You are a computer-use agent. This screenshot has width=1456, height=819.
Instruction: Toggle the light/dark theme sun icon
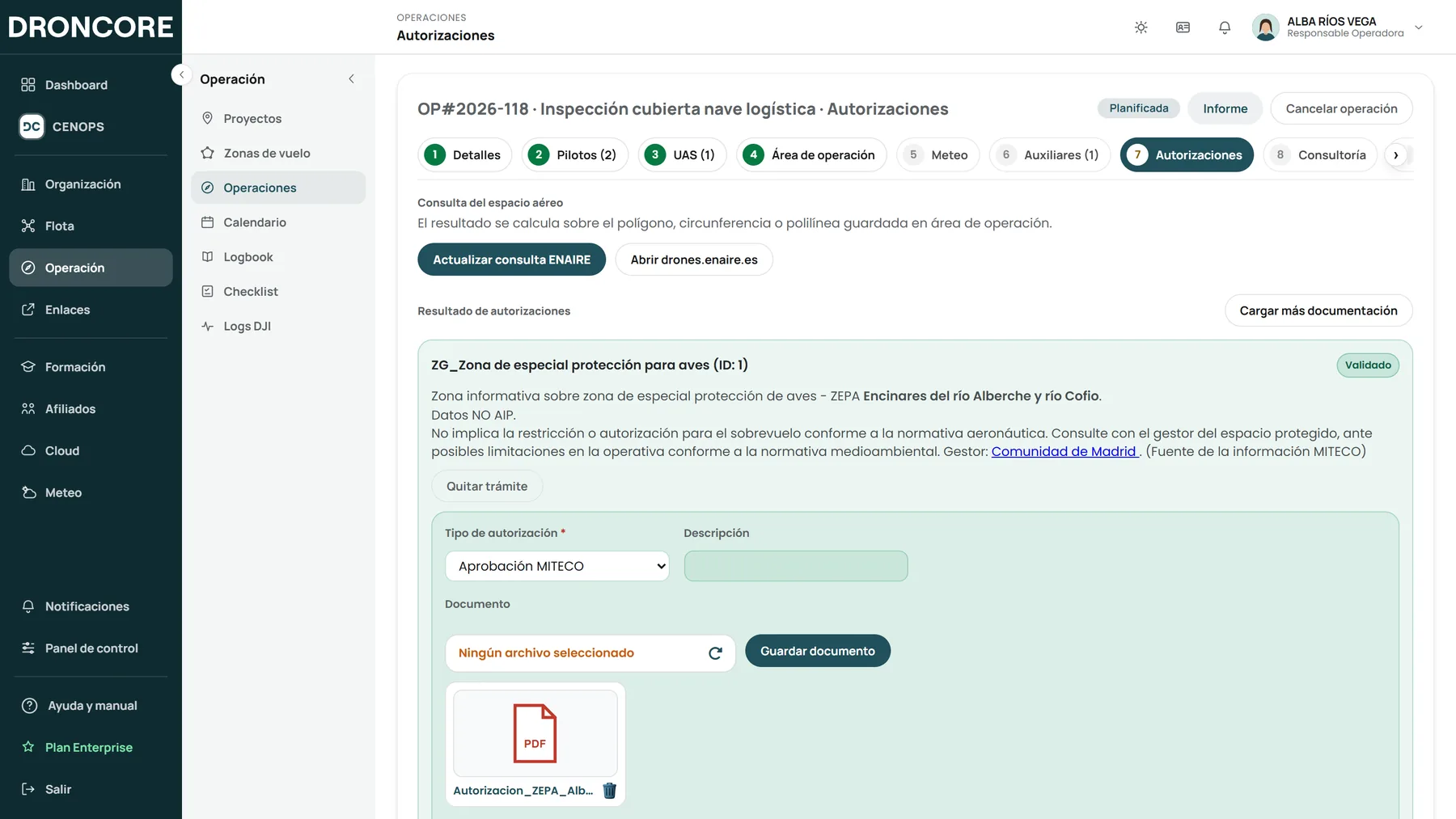point(1141,27)
